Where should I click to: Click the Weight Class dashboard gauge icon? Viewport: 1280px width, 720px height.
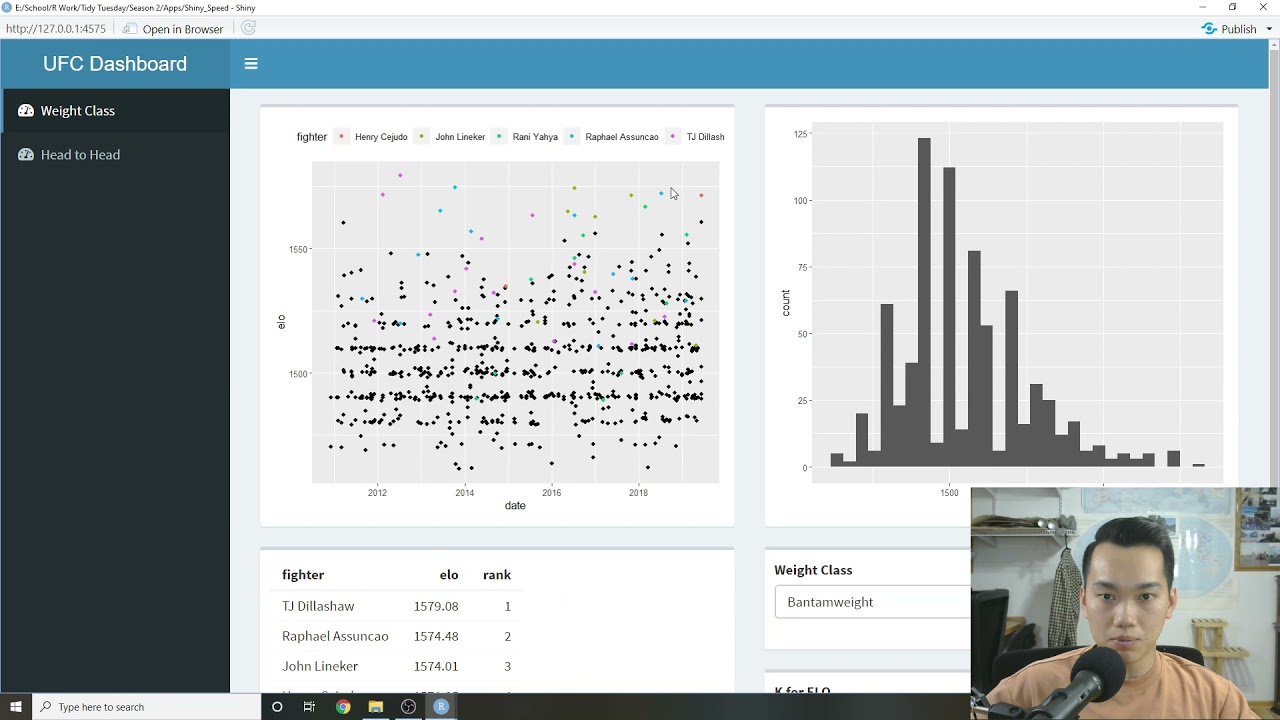pos(26,111)
